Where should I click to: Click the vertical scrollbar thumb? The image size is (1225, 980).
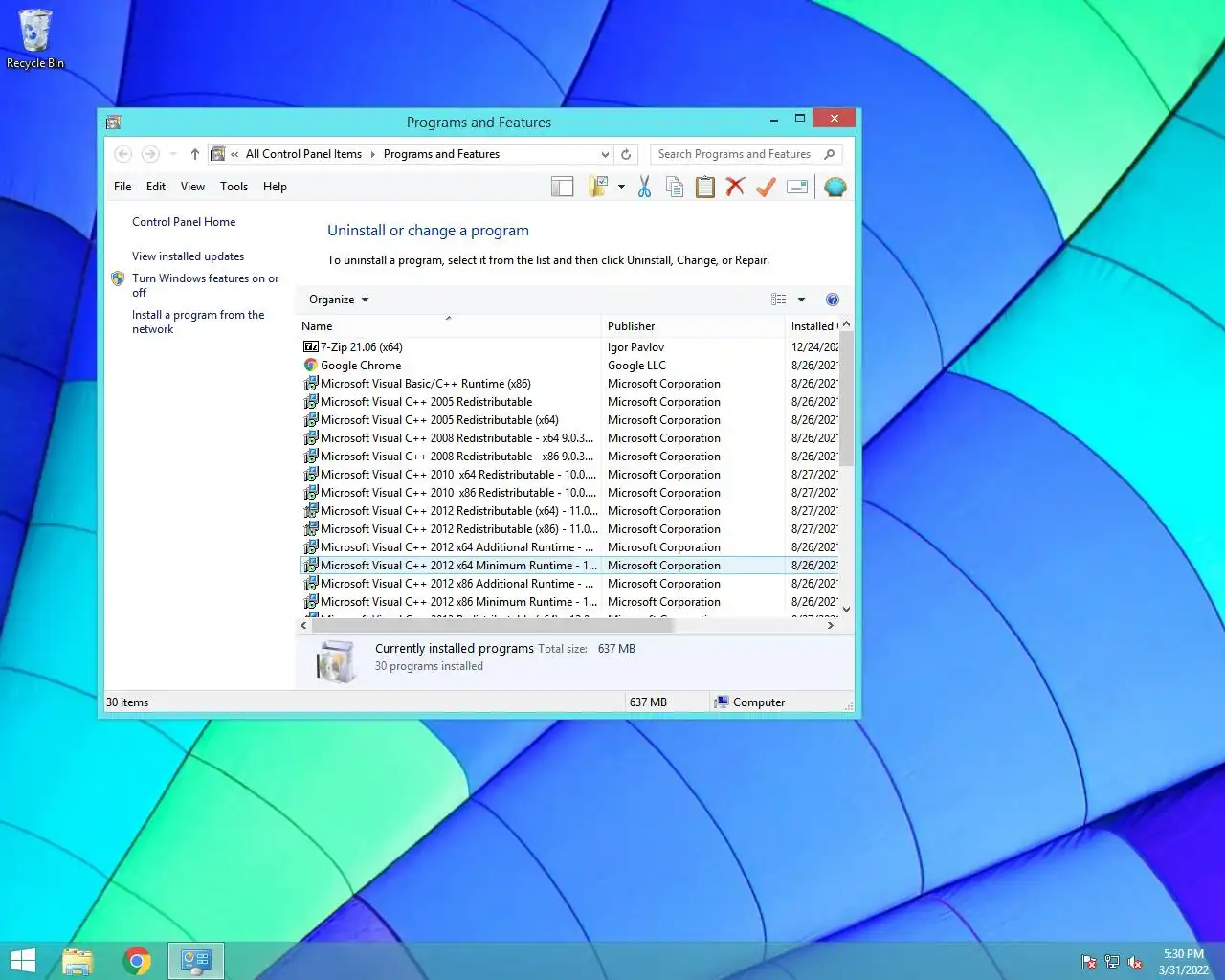846,400
